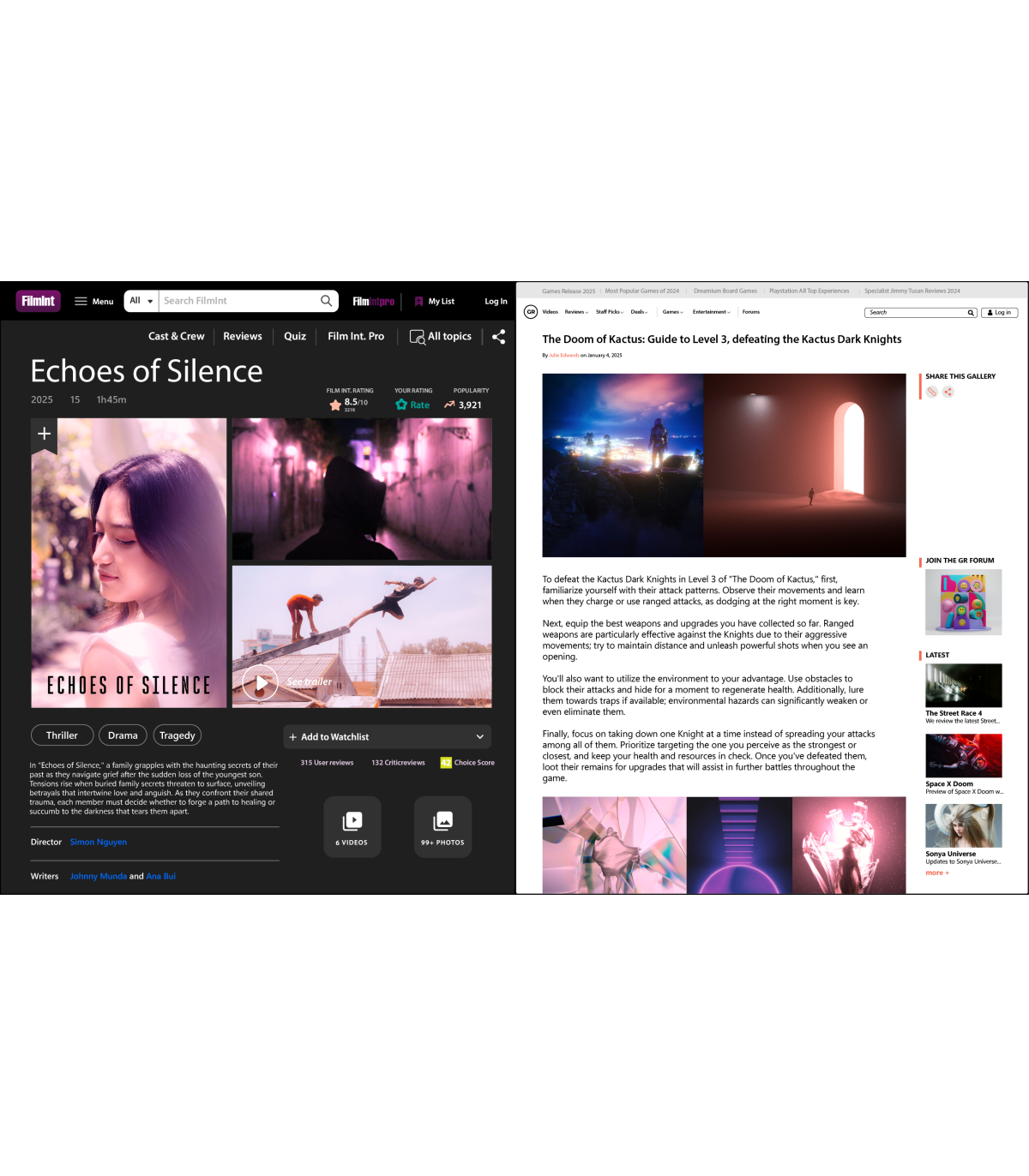Click the copy link icon under Share This Gallery
Image resolution: width=1029 pixels, height=1176 pixels.
(932, 392)
